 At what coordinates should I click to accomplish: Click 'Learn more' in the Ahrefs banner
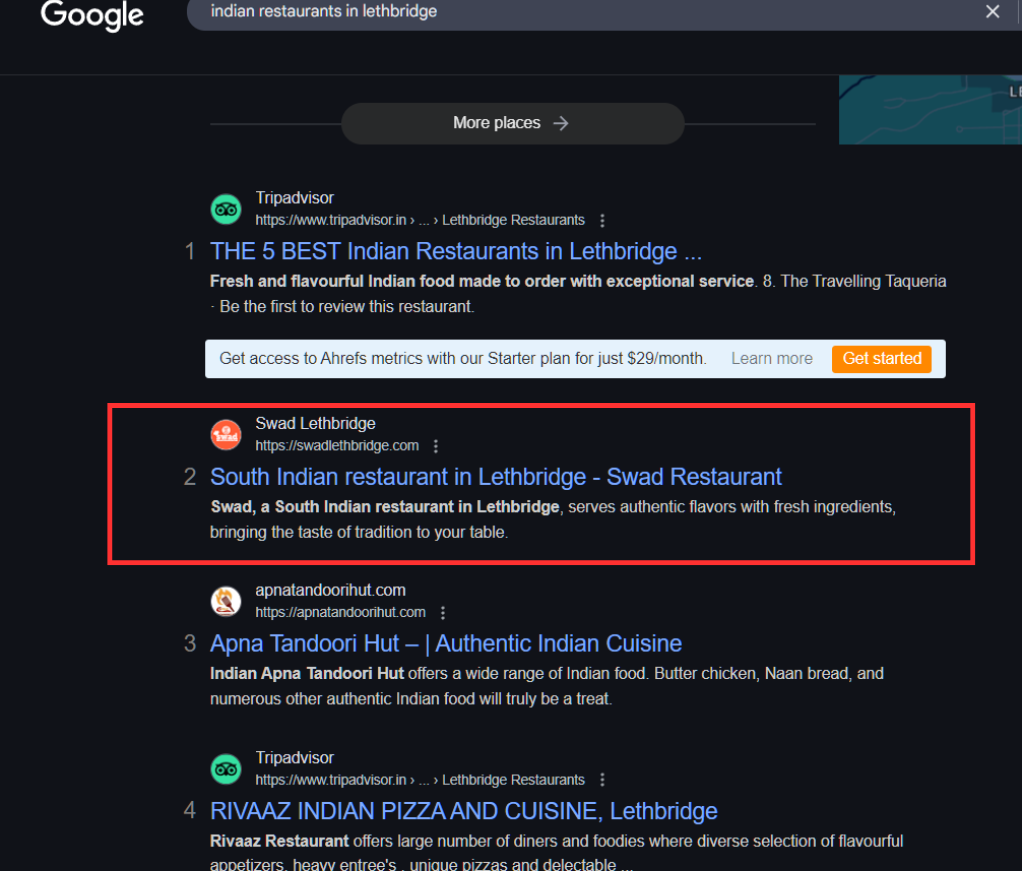pos(772,359)
